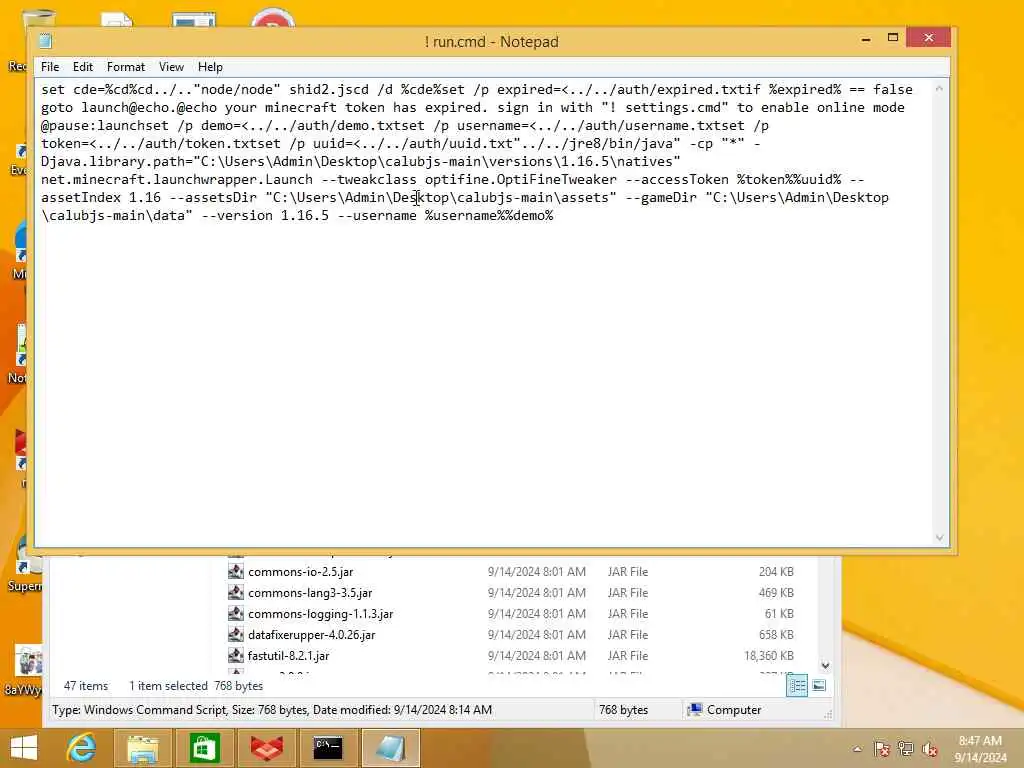Select commons-logging-1.1.3.jar in Explorer
The width and height of the screenshot is (1024, 768).
(320, 613)
